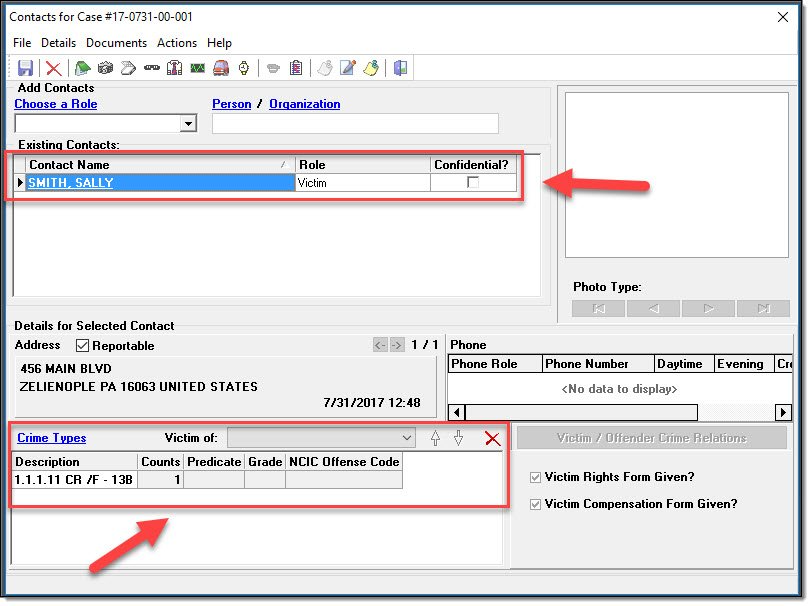
Task: Uncheck Victim Rights Form Given
Action: tap(536, 477)
